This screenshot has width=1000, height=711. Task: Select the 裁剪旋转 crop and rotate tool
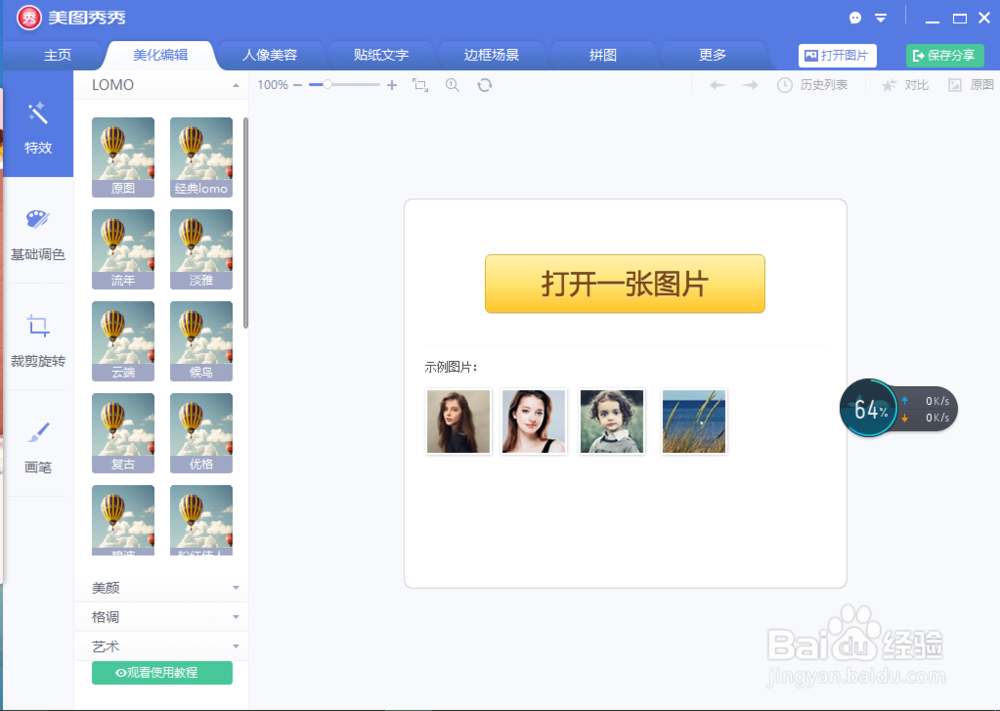pos(38,340)
